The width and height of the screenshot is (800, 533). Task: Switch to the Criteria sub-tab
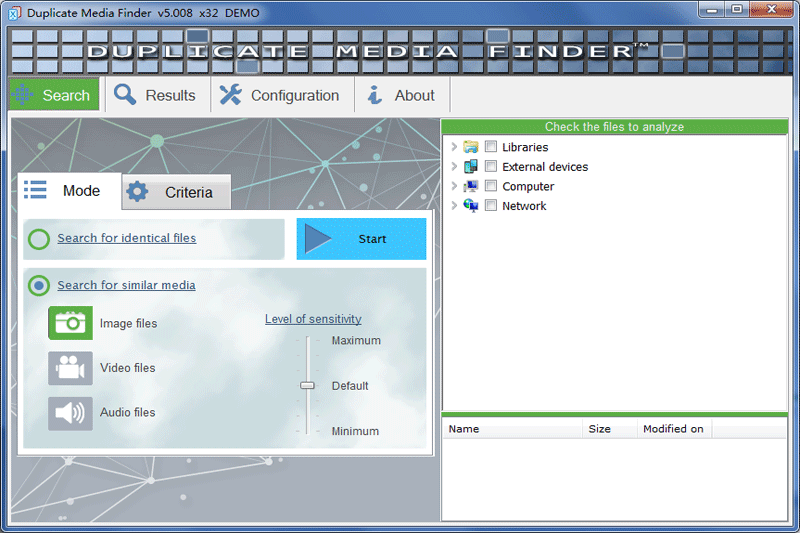click(x=177, y=192)
